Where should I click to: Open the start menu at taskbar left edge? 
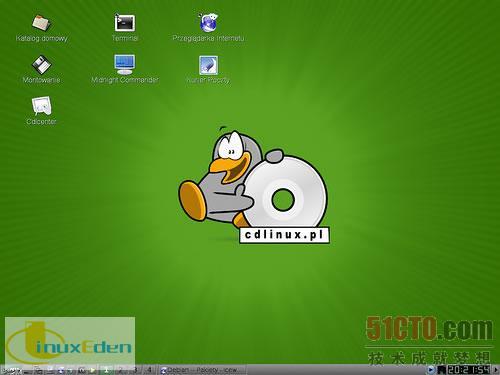coord(11,370)
